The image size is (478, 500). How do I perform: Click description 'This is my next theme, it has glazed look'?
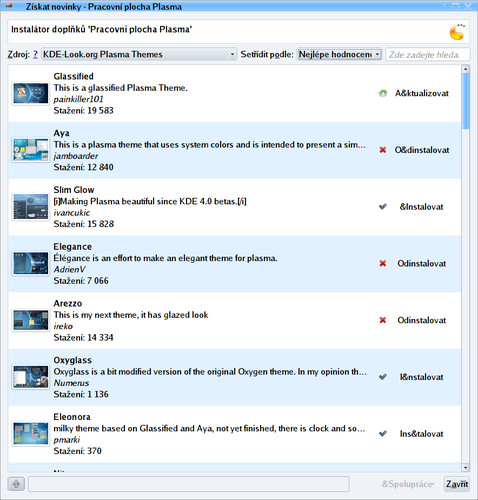click(131, 315)
